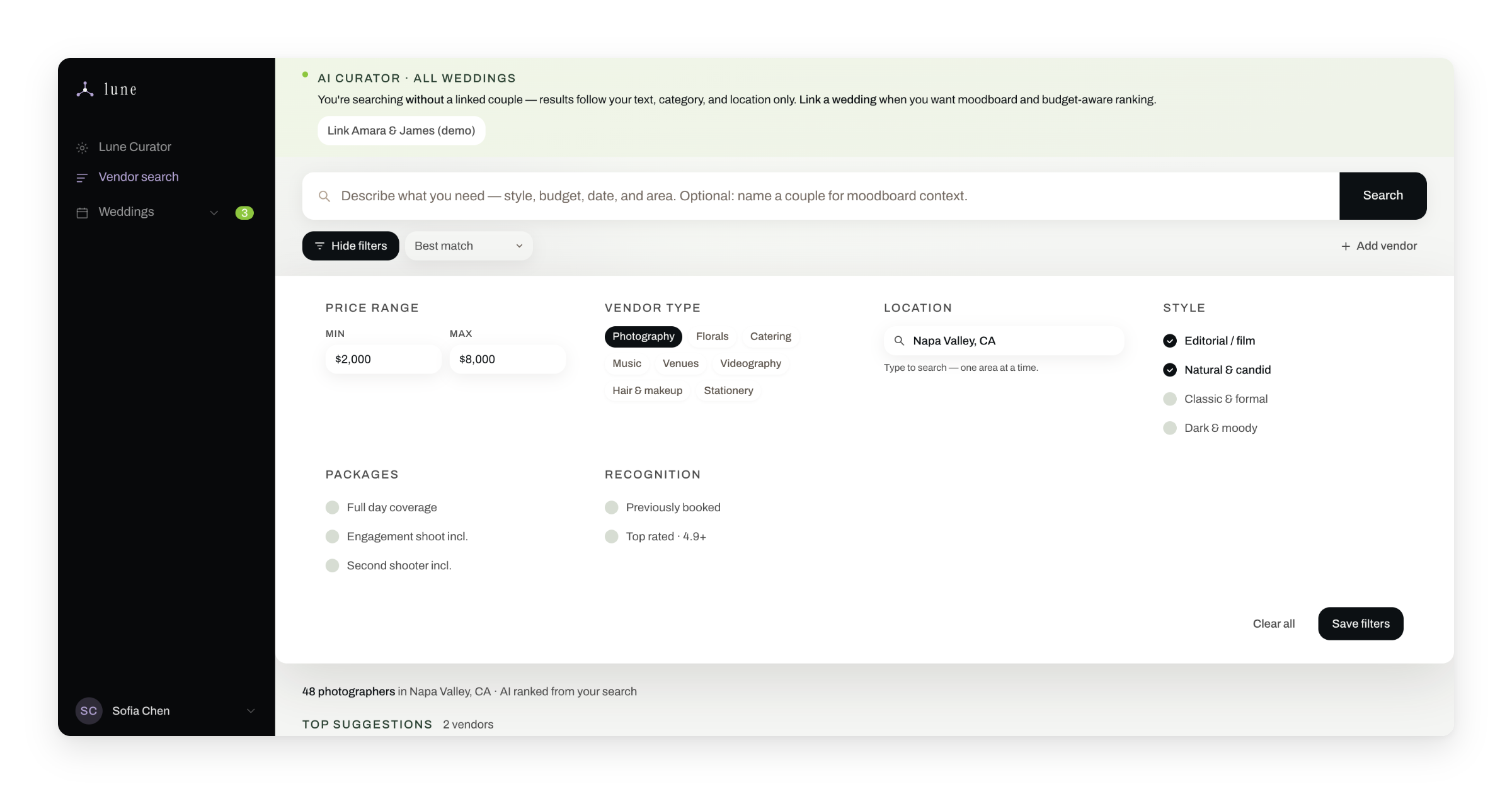Click the green Weddings count badge
Image resolution: width=1512 pixels, height=794 pixels.
pos(244,213)
